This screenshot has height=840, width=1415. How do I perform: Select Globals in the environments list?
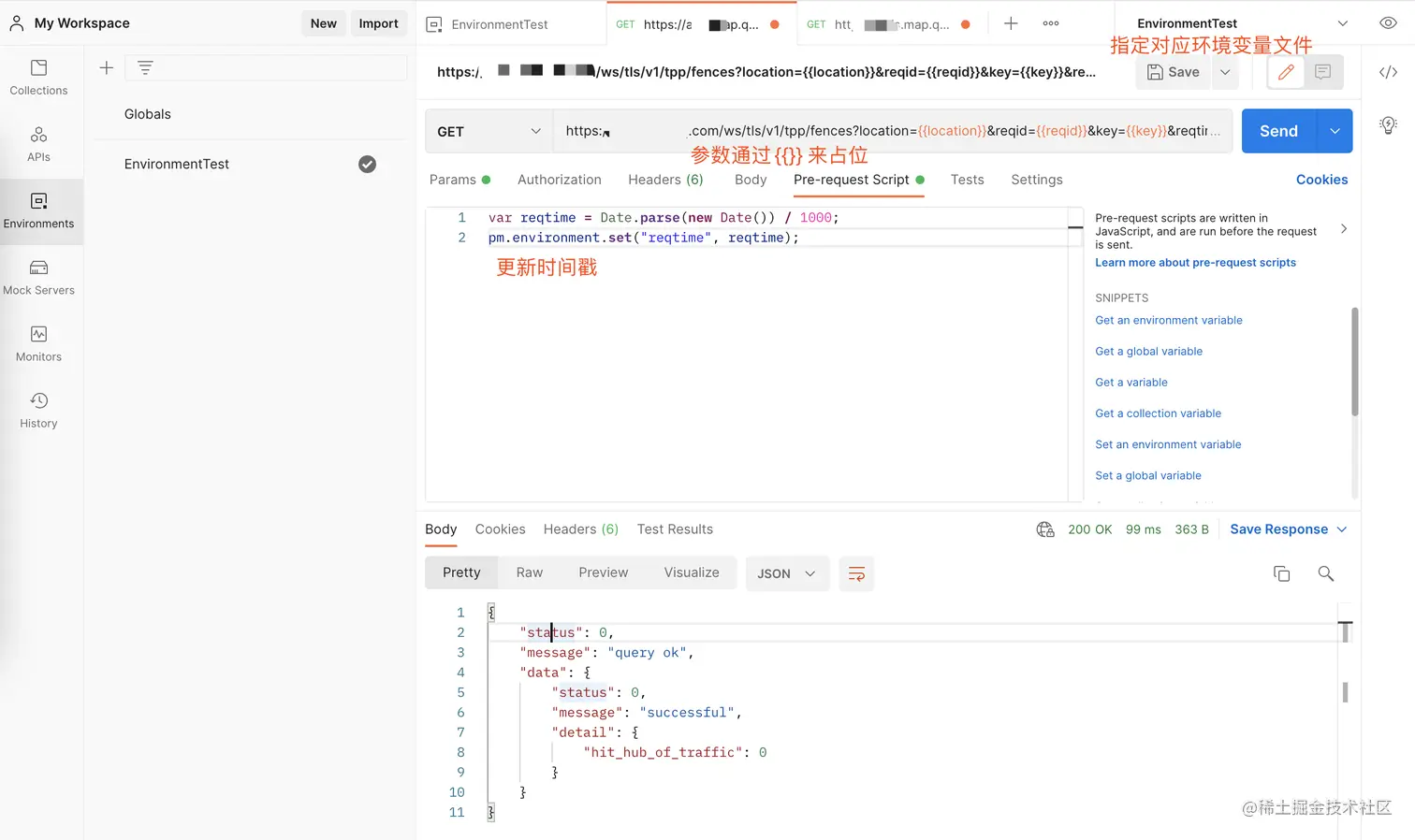coord(148,114)
